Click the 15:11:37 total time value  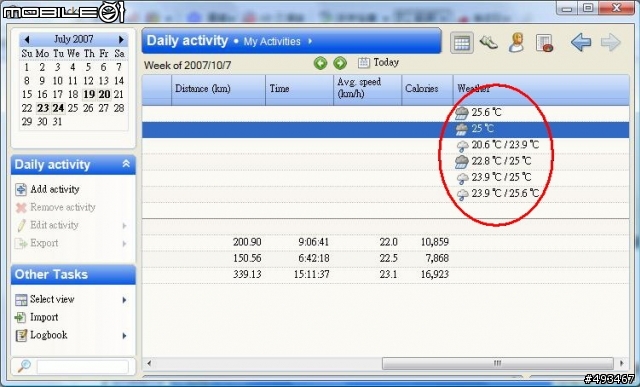(x=311, y=274)
